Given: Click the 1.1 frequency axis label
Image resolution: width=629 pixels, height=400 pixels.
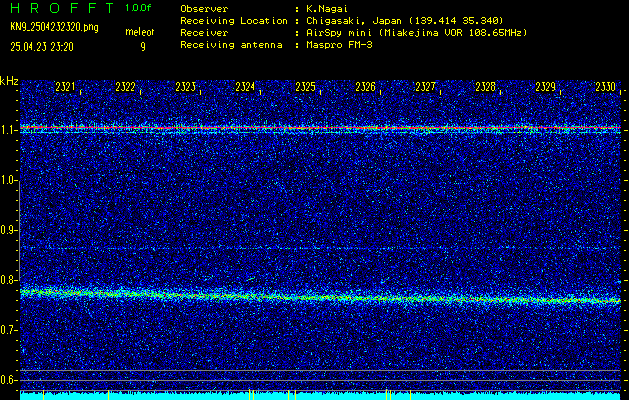Looking at the screenshot, I should pos(8,130).
